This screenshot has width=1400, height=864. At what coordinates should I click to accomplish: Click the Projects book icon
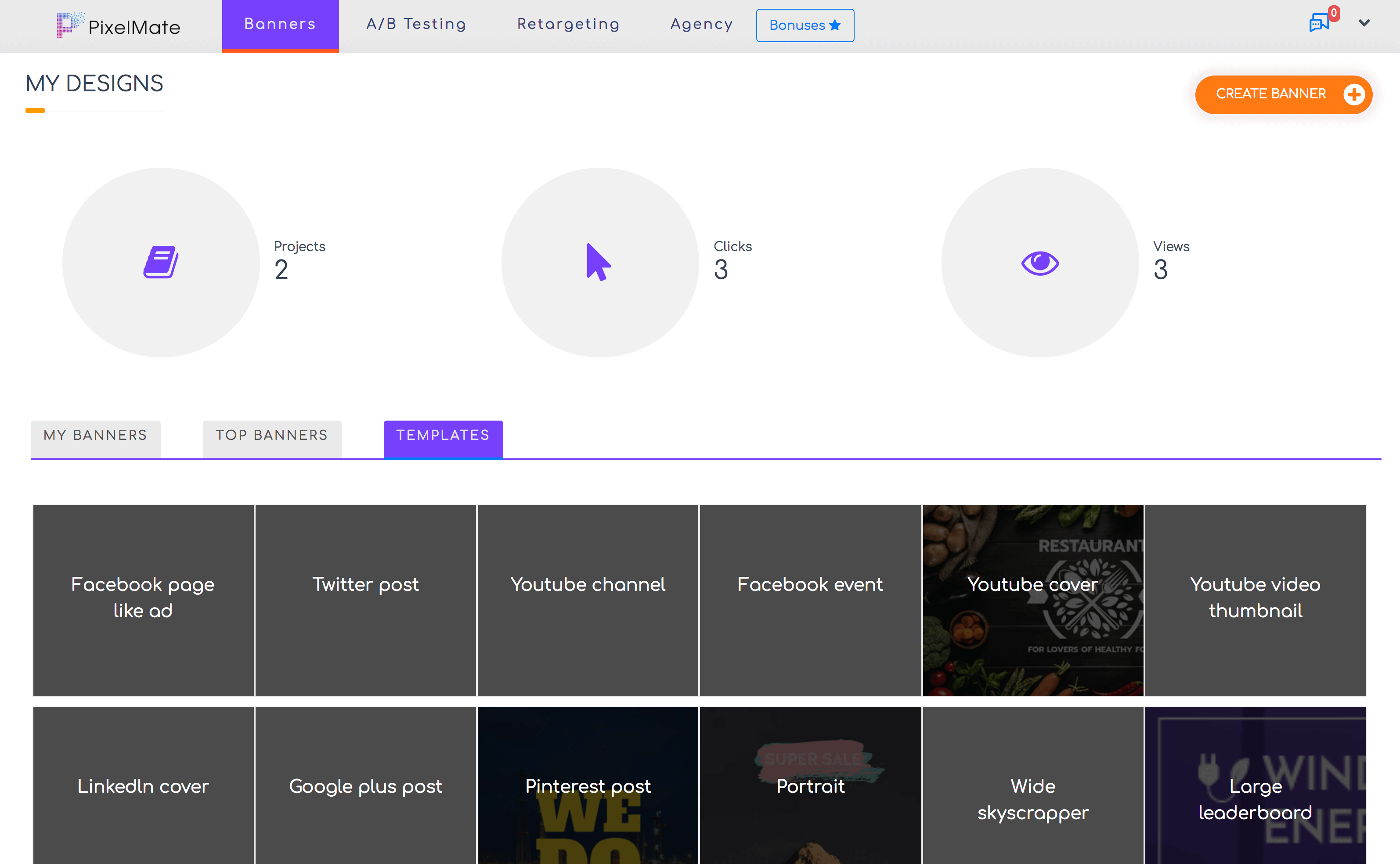[161, 262]
